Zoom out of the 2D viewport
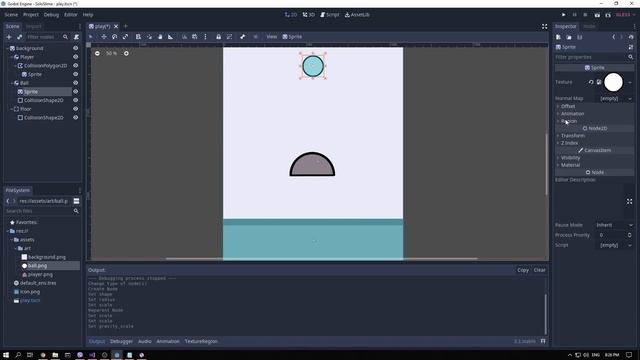 (97, 53)
